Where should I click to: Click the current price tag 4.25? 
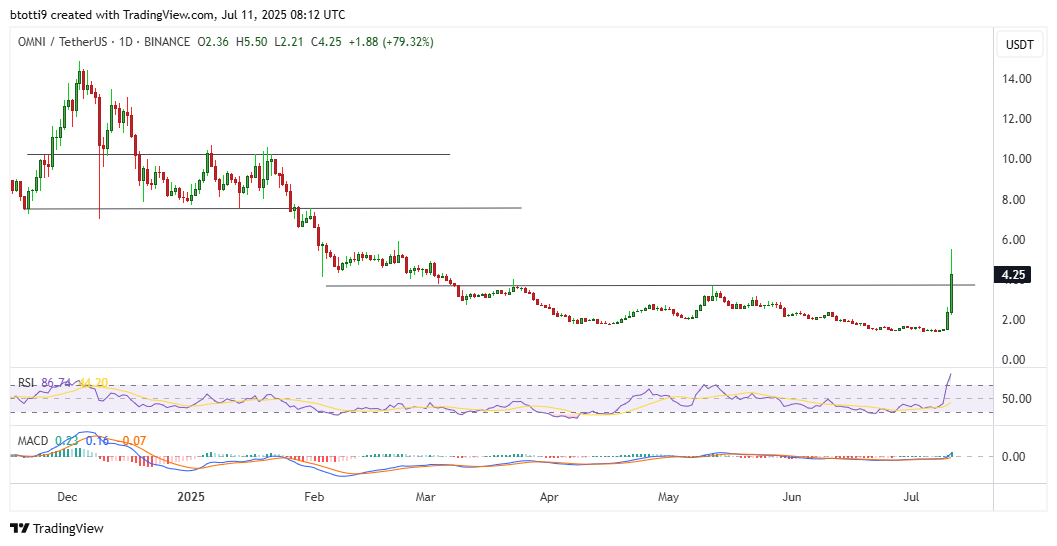[x=1013, y=274]
